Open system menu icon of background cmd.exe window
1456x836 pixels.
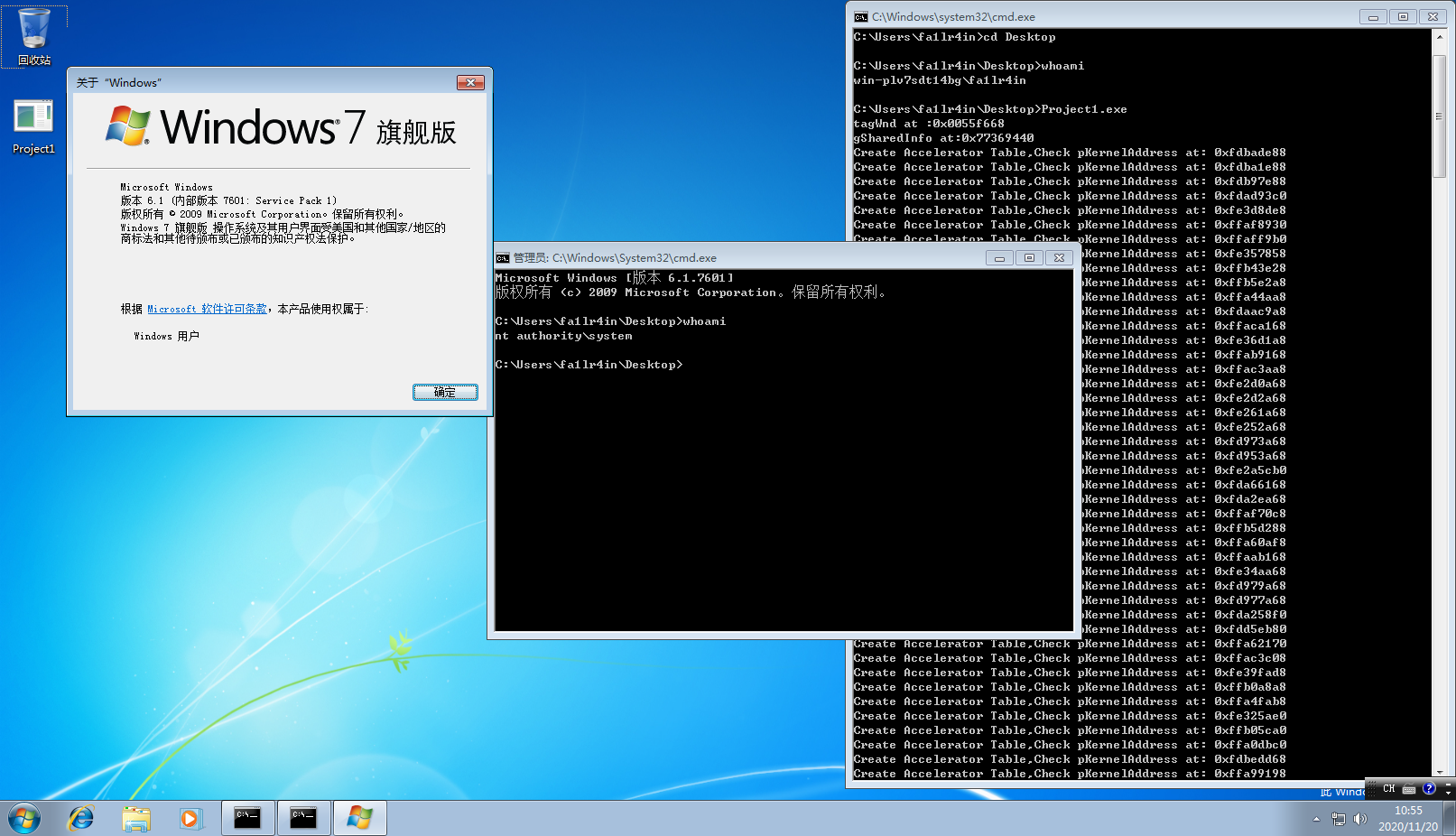point(861,17)
